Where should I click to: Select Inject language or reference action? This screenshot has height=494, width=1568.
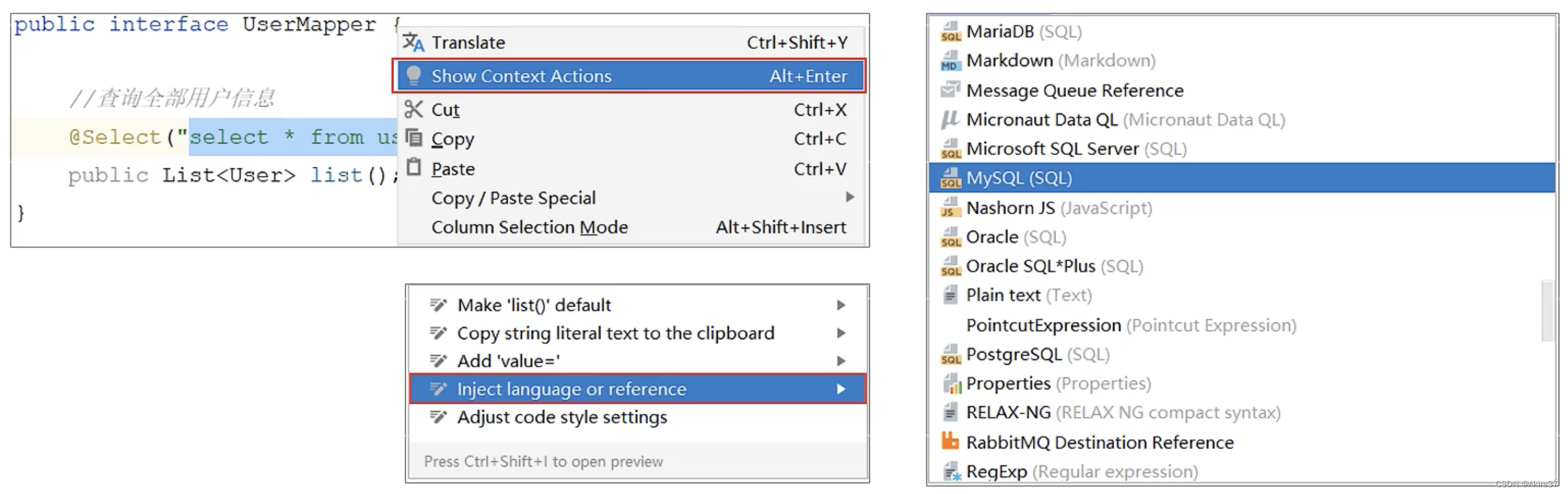(x=638, y=389)
